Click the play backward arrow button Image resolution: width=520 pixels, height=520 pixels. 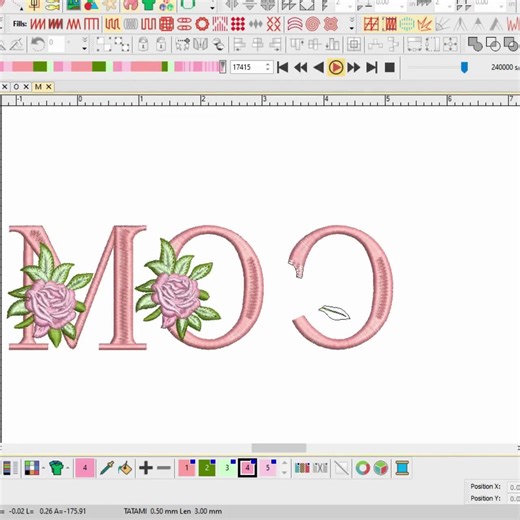pos(318,67)
